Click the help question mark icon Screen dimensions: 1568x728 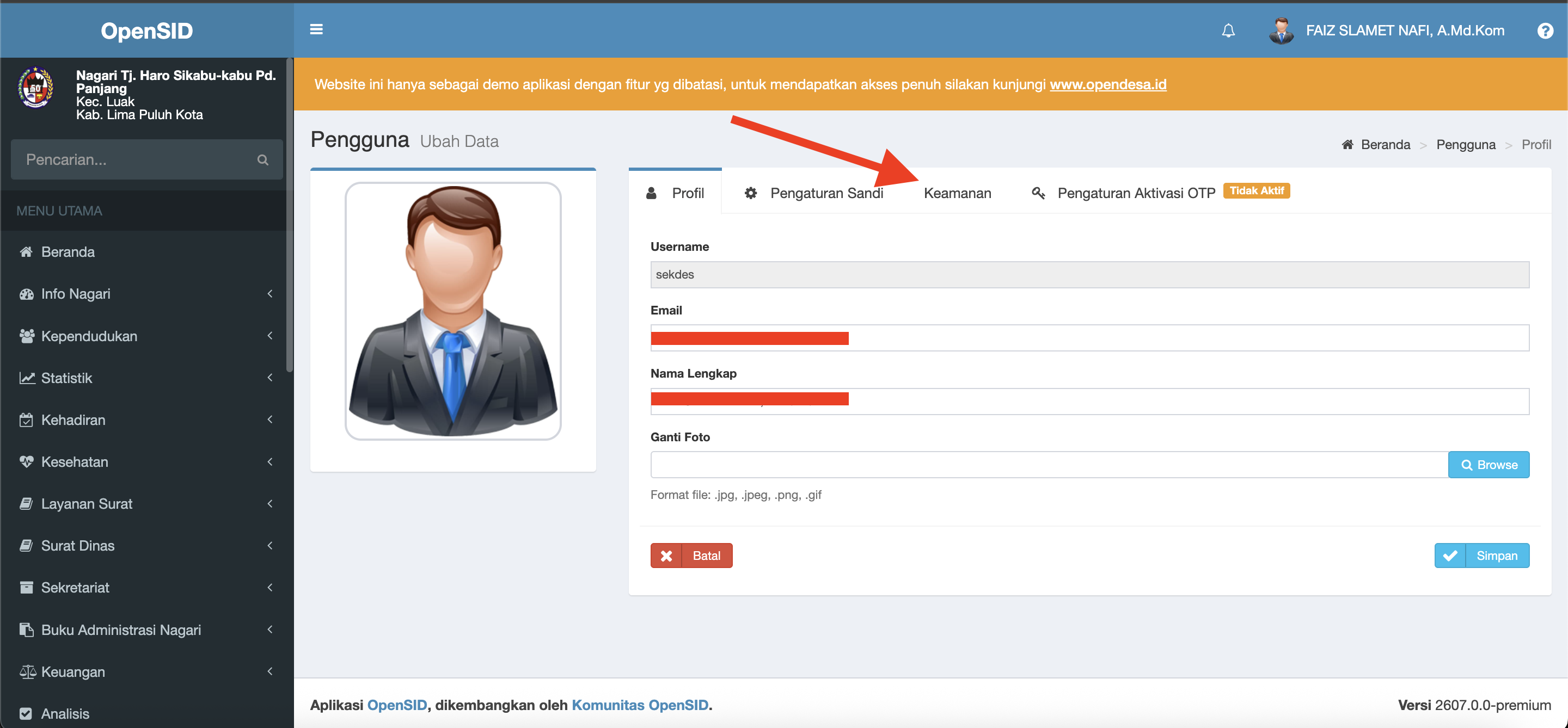coord(1545,30)
